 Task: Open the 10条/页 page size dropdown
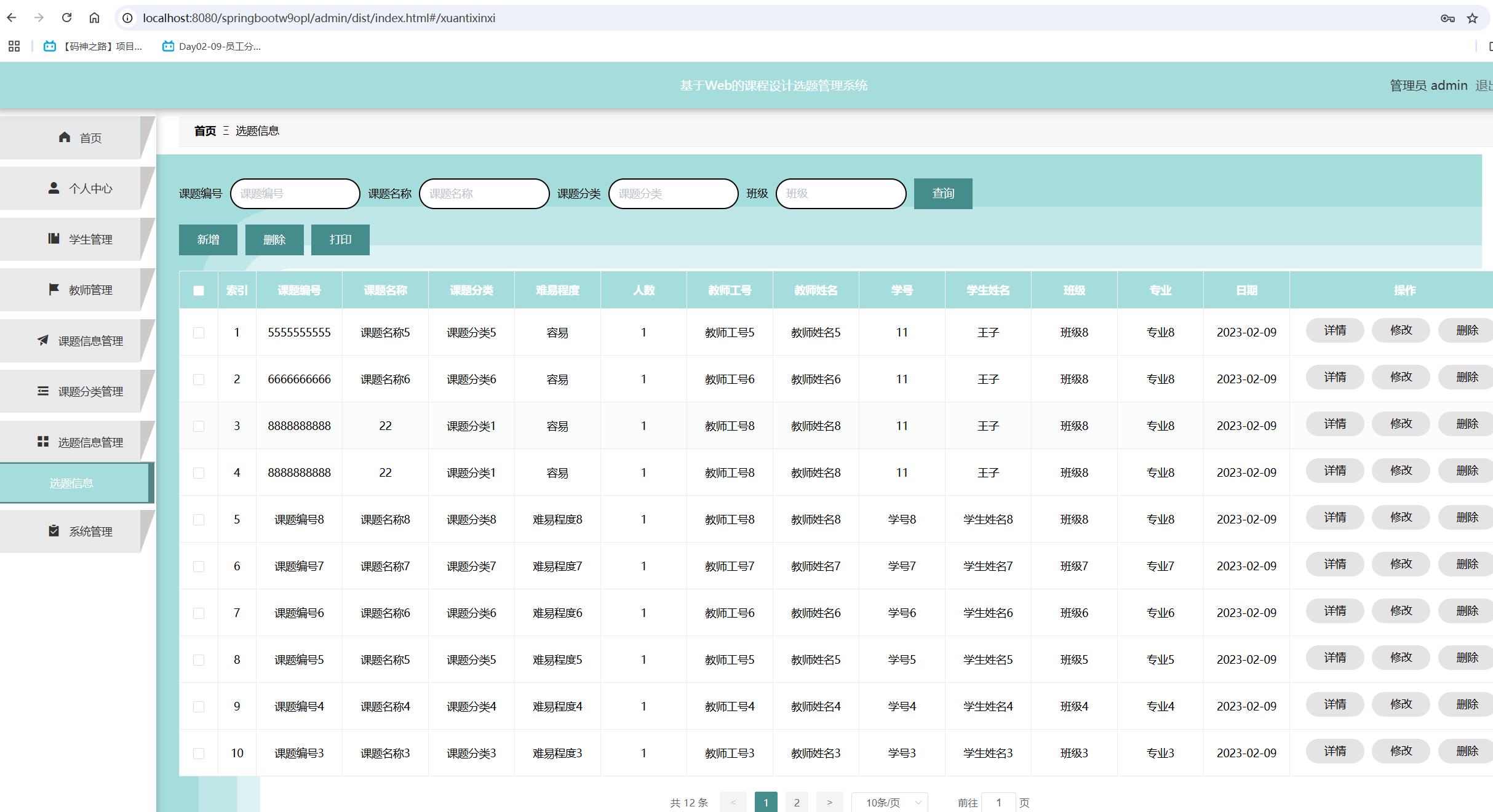click(x=890, y=802)
